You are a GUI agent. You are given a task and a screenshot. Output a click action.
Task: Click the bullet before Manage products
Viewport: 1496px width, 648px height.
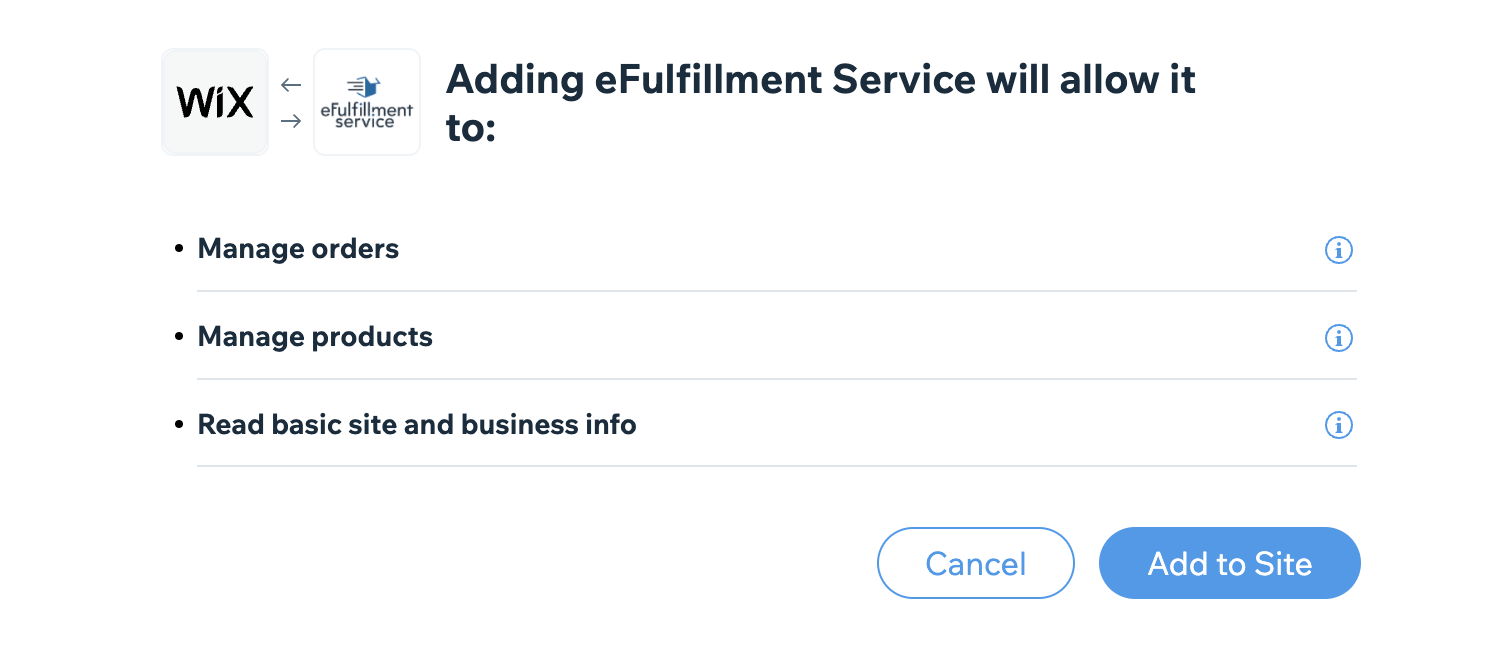click(x=179, y=337)
